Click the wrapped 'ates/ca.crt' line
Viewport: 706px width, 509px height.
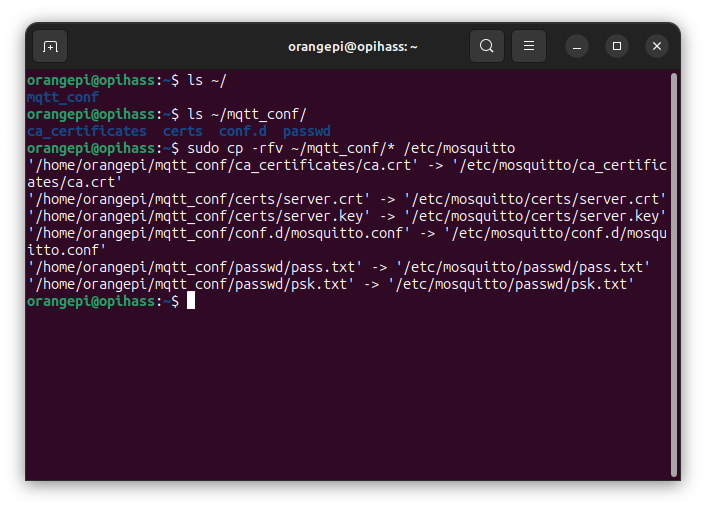pyautogui.click(x=75, y=182)
